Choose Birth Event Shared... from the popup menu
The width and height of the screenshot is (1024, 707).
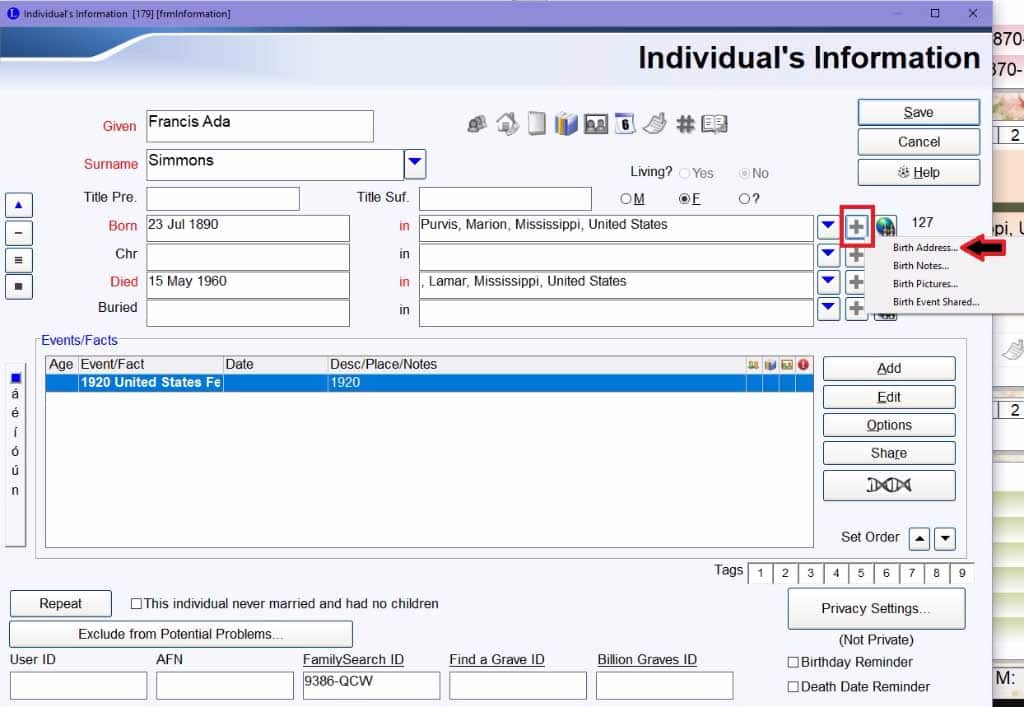[x=936, y=302]
